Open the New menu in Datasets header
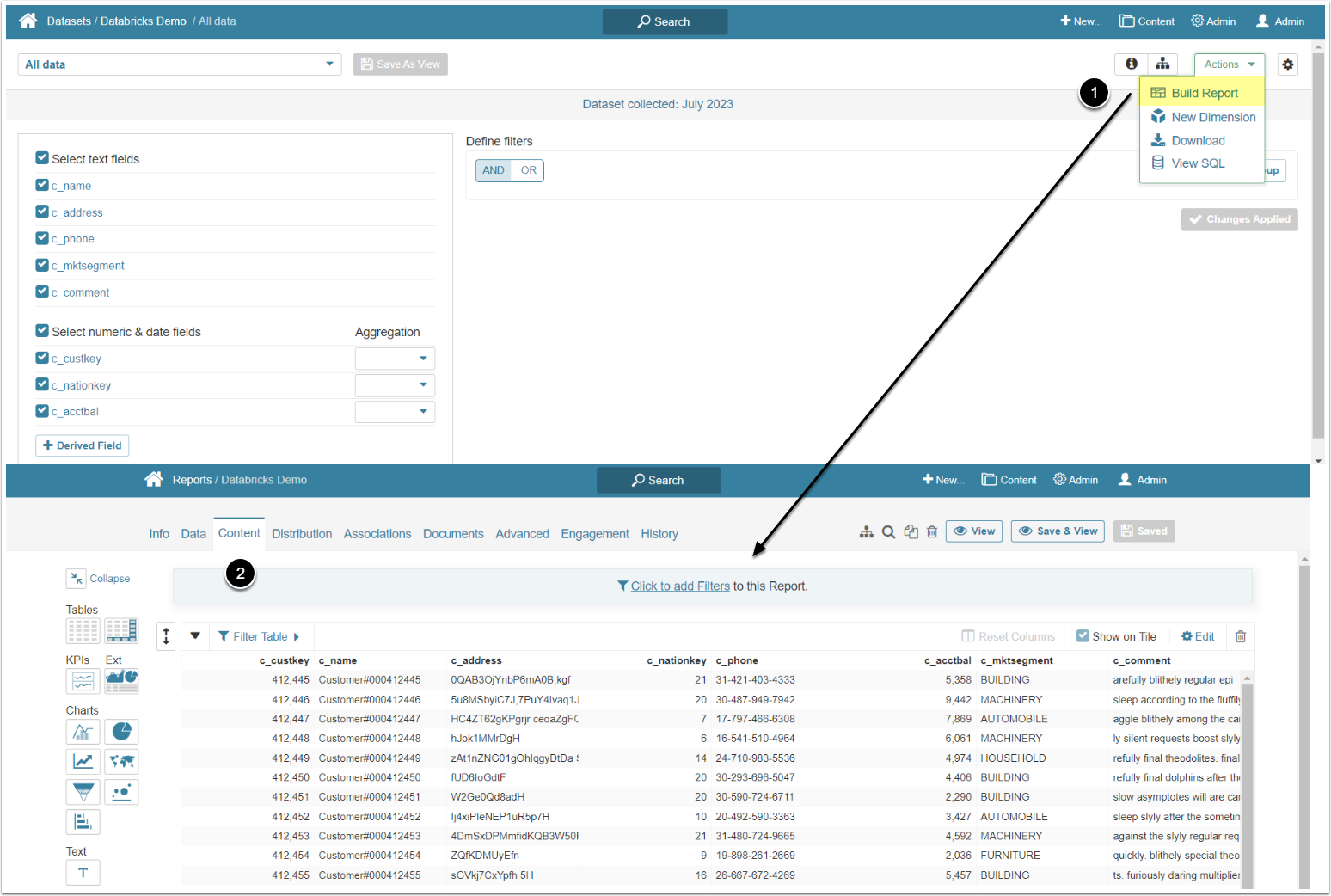This screenshot has height=896, width=1331. coord(1081,21)
